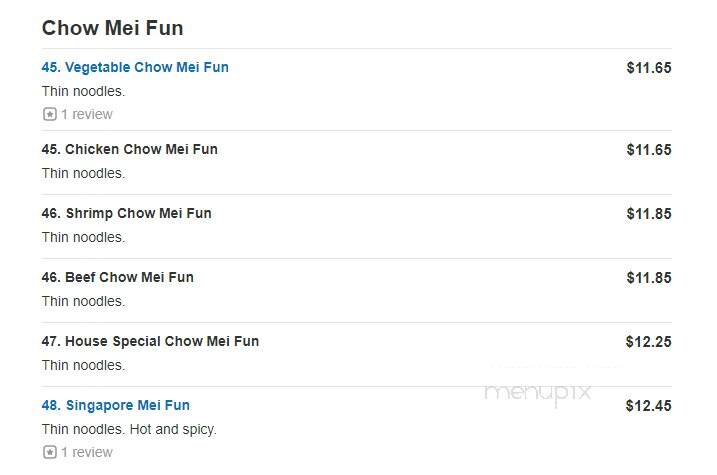
Task: Click the menupix watermark logo
Action: (x=538, y=393)
